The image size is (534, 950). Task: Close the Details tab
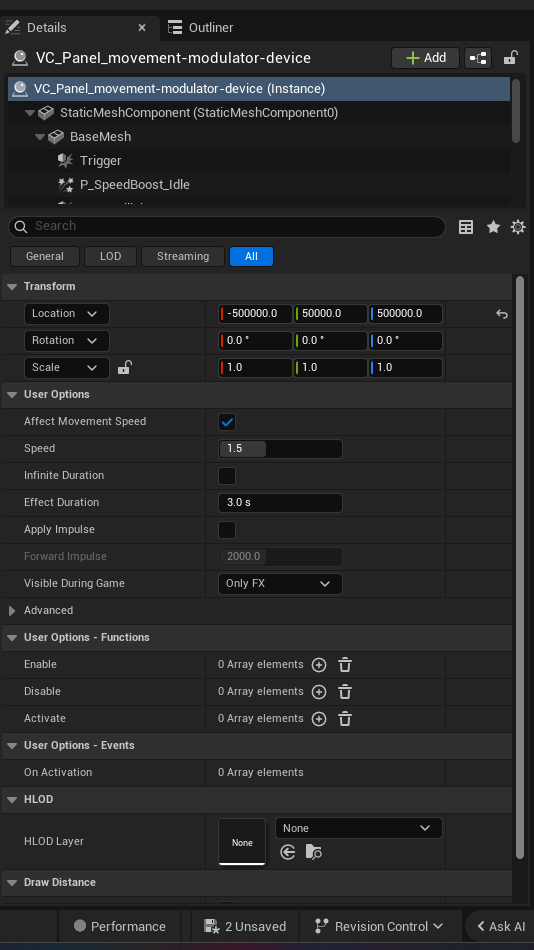[142, 27]
